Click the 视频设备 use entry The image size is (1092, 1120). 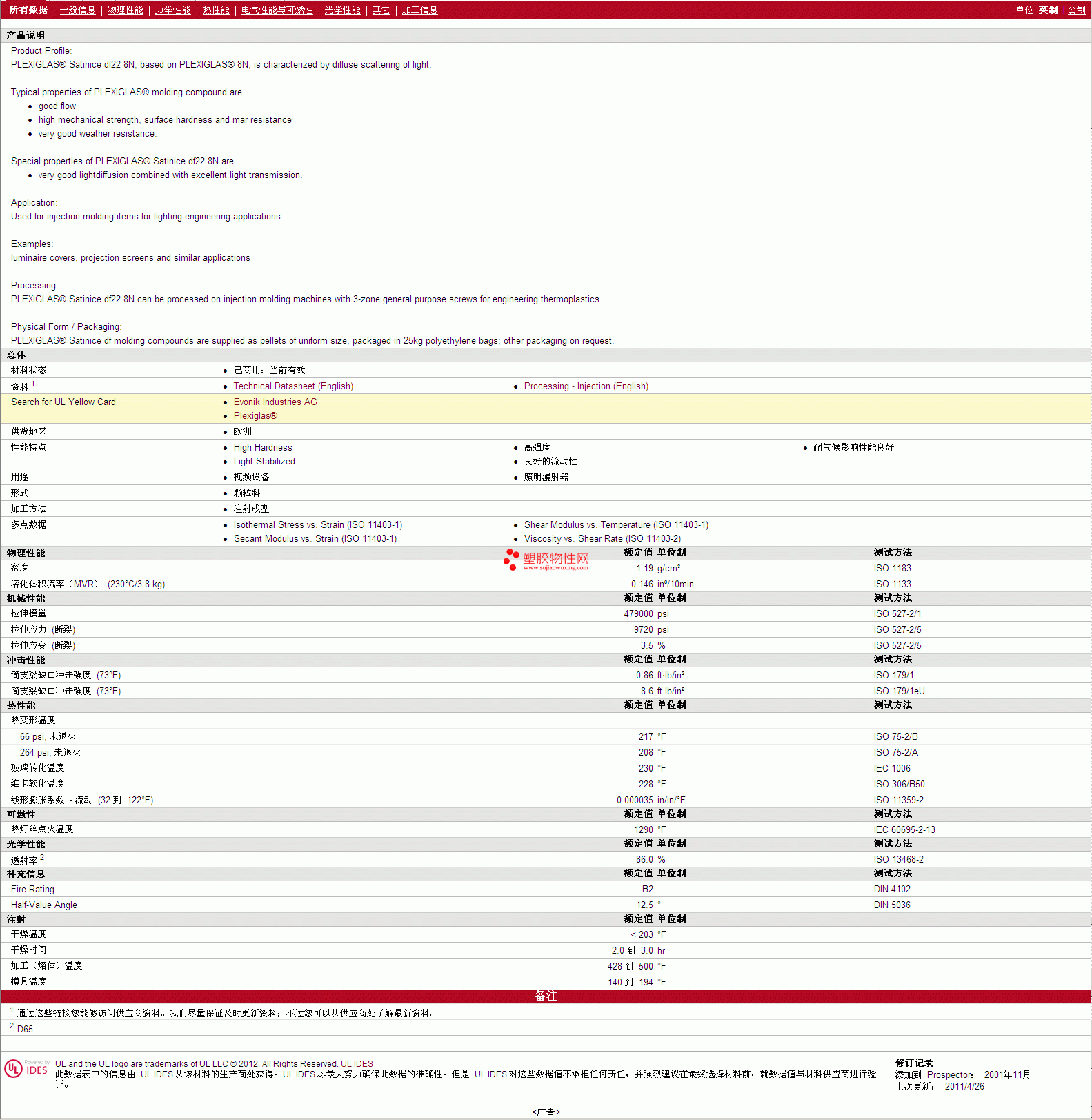251,478
